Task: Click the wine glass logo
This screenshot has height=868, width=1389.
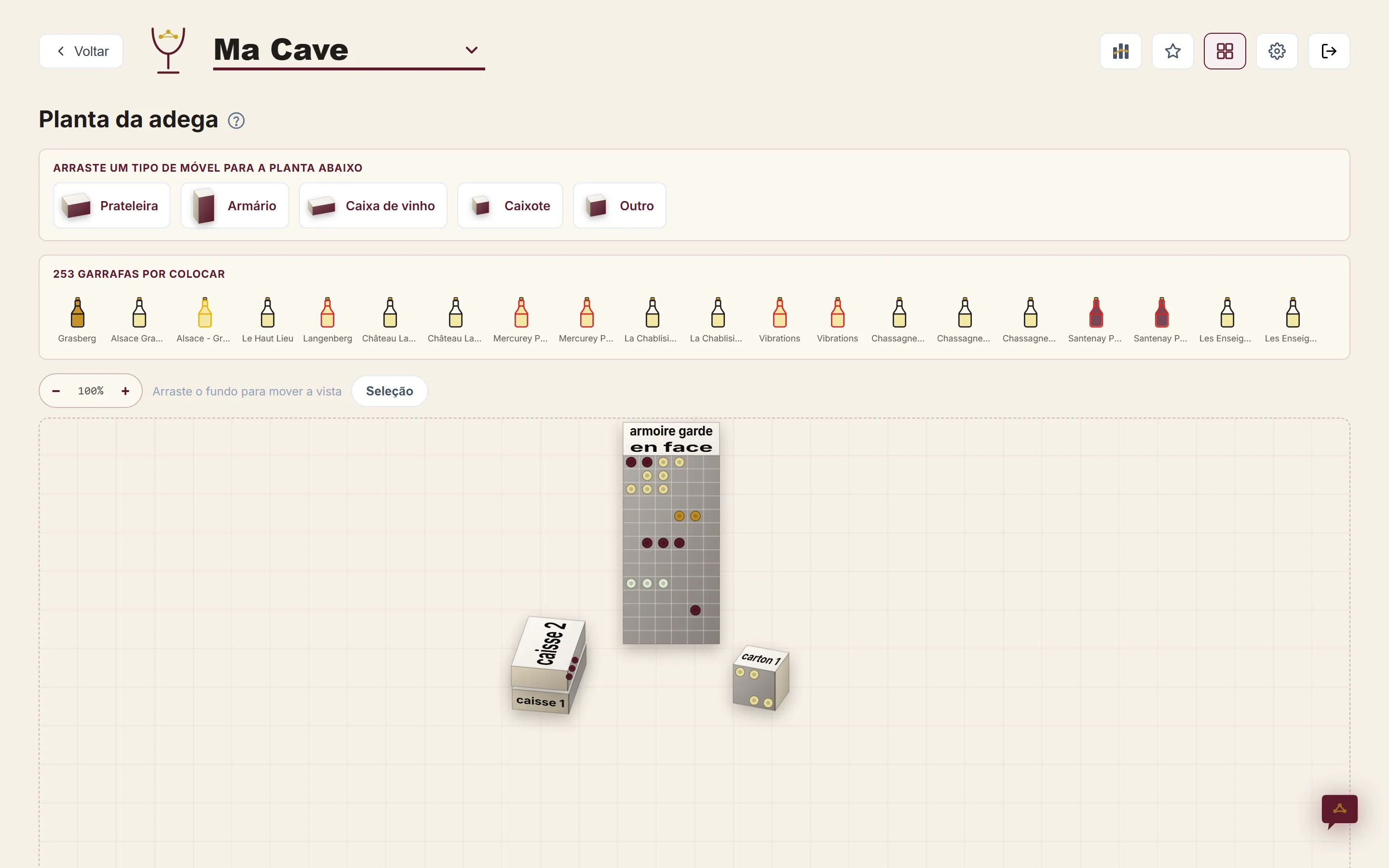Action: 168,51
